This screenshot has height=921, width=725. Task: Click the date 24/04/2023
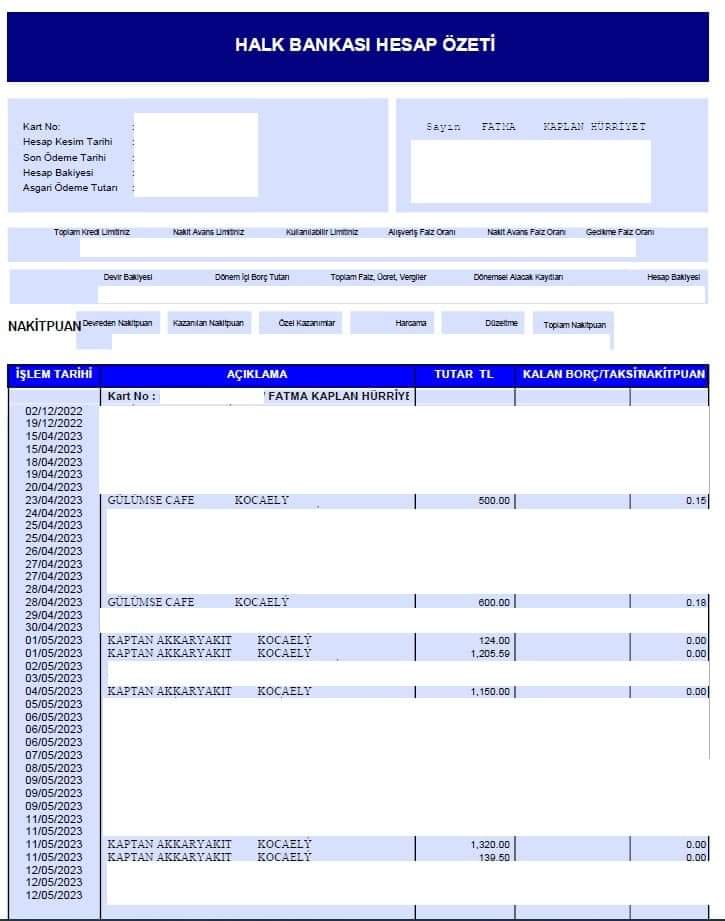pyautogui.click(x=54, y=513)
